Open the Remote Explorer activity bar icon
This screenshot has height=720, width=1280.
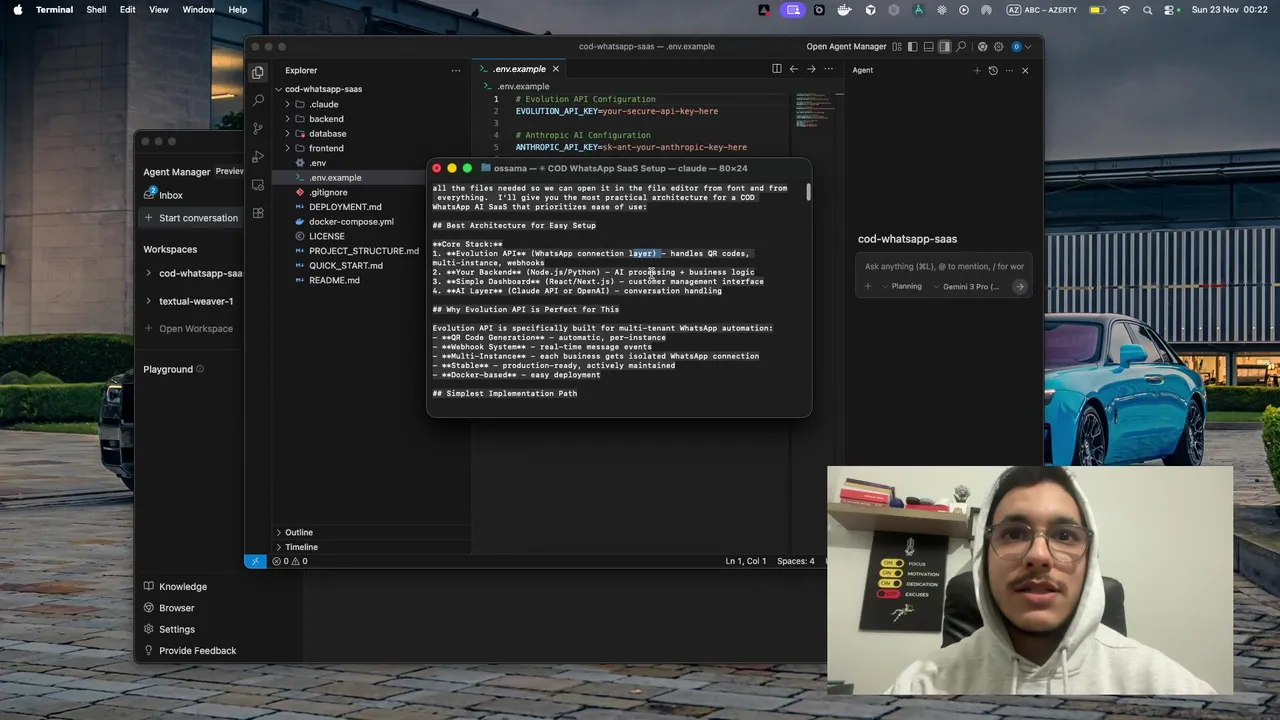pyautogui.click(x=258, y=185)
